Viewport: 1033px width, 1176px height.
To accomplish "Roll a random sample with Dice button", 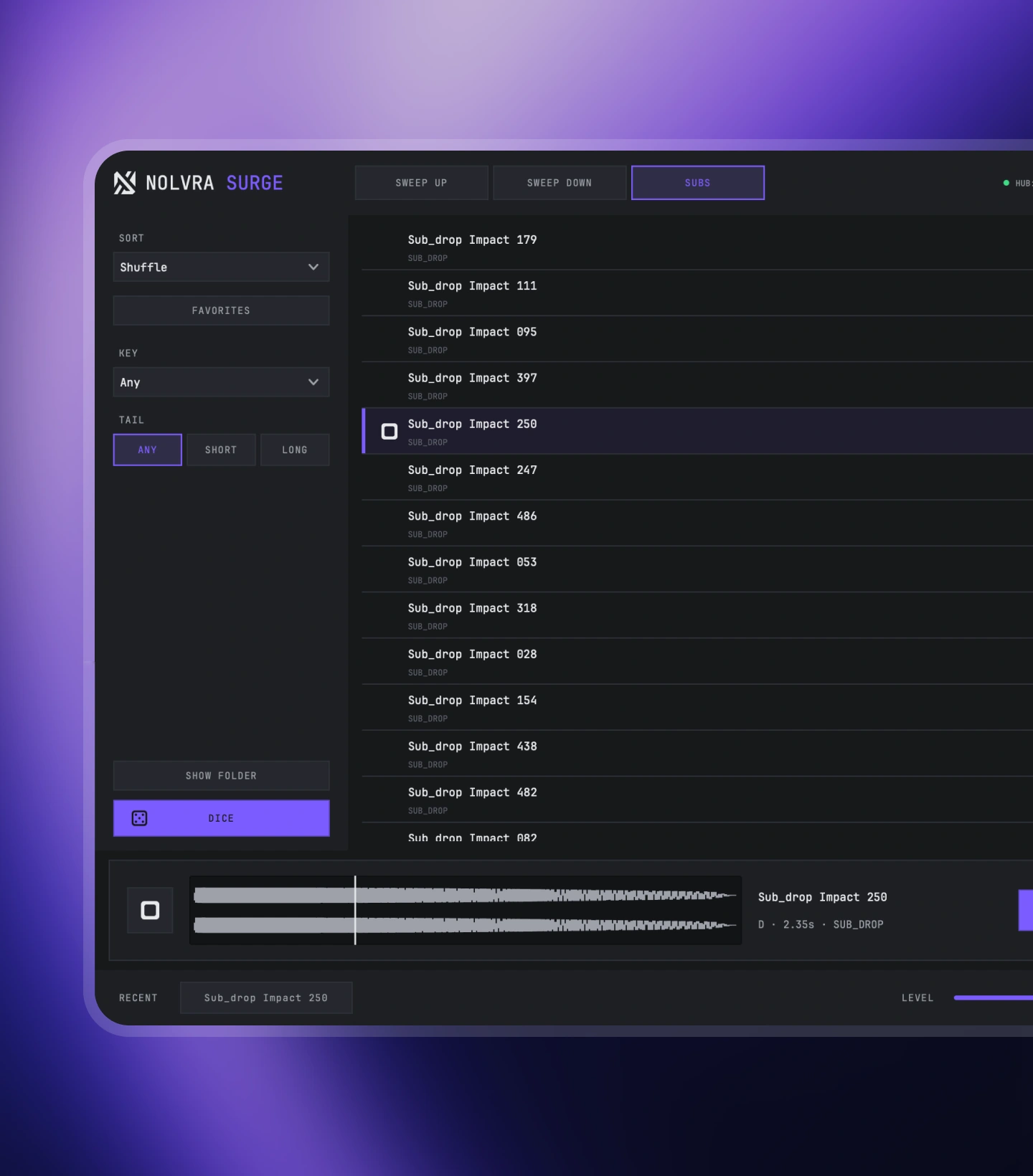I will pyautogui.click(x=221, y=818).
